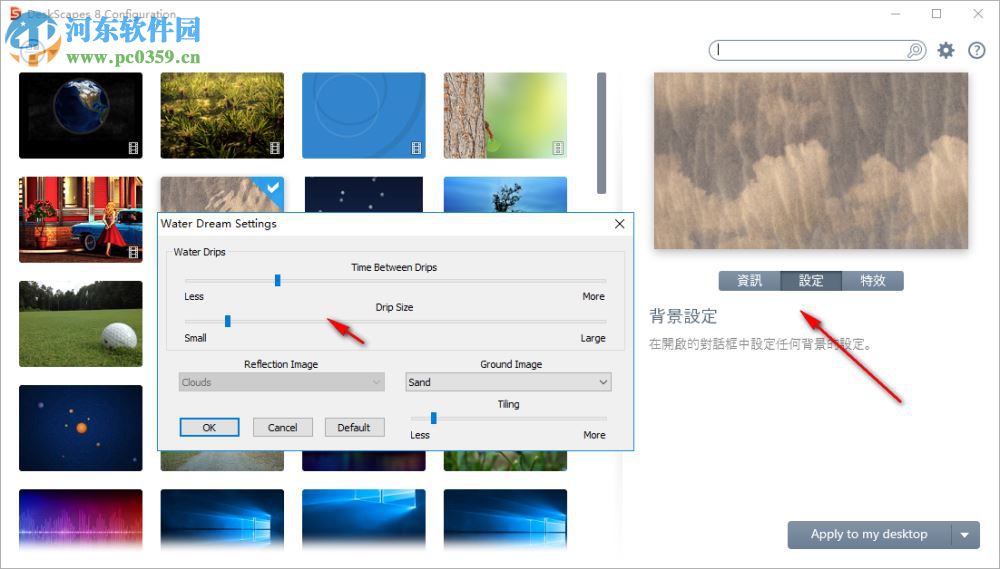This screenshot has width=1000, height=569.
Task: Click OK in Water Dream Settings
Action: tap(209, 427)
